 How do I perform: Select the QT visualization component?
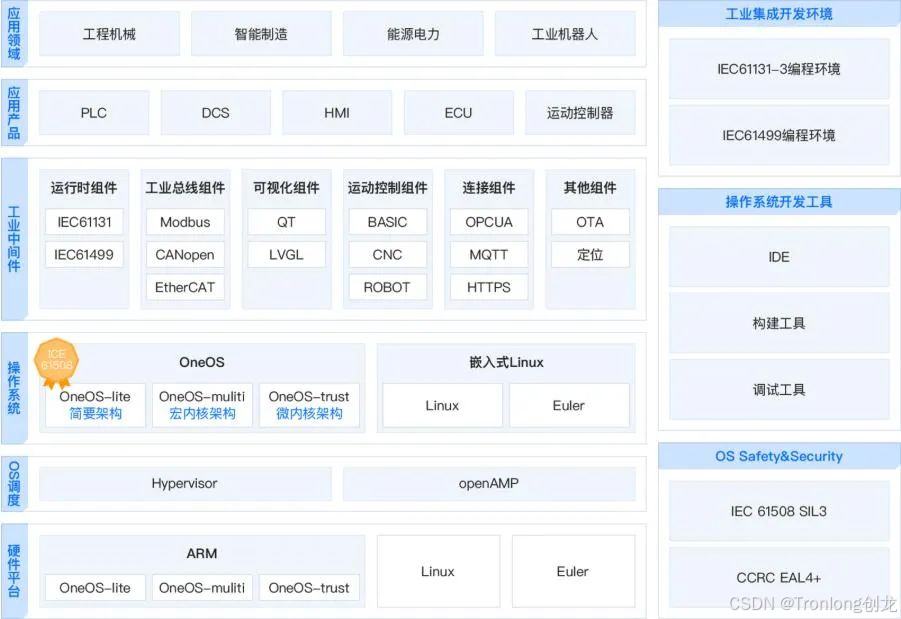click(286, 222)
